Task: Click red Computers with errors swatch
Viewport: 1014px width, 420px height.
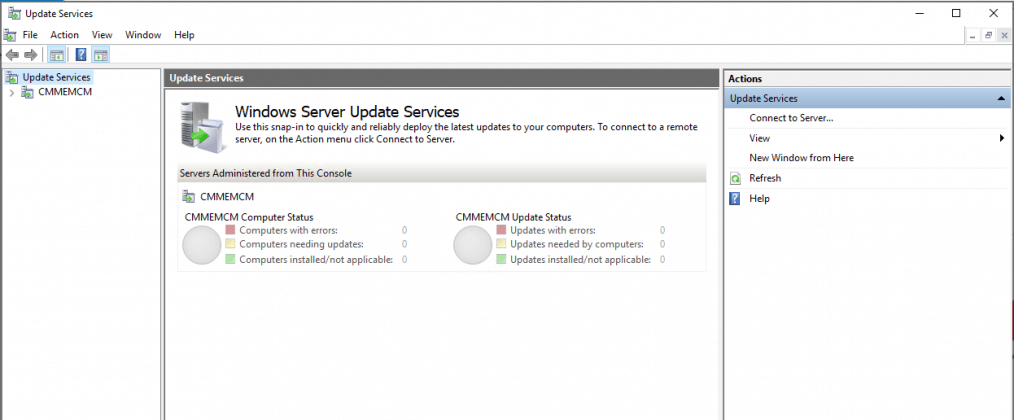Action: tap(230, 230)
